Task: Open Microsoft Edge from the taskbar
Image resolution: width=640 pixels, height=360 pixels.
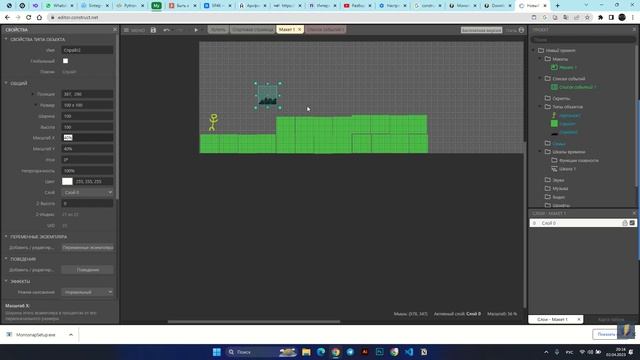Action: [x=321, y=352]
